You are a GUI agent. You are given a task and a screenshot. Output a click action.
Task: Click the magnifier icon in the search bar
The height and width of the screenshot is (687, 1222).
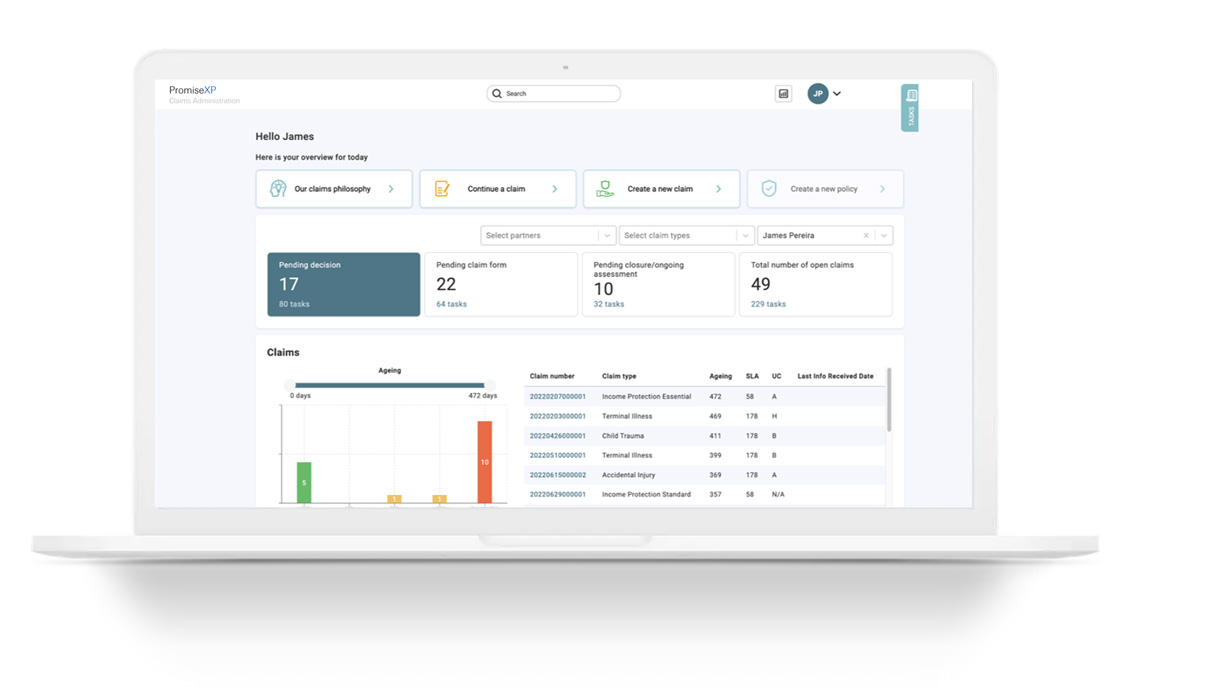point(497,94)
